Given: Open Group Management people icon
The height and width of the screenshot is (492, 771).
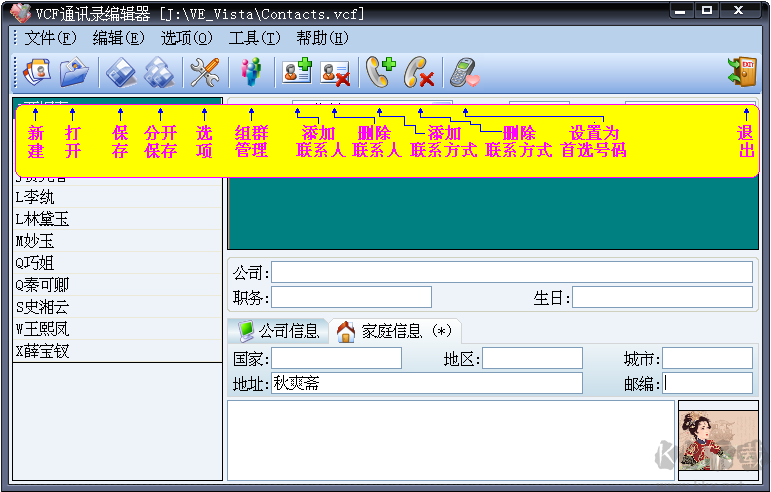Looking at the screenshot, I should point(251,72).
